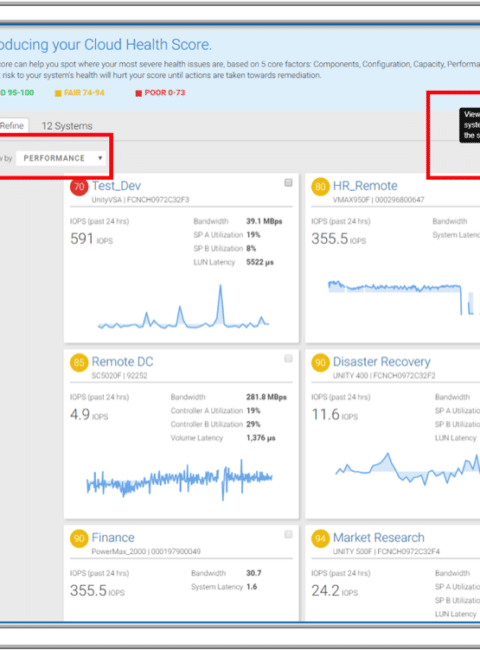Open the Market Research system link

379,537
